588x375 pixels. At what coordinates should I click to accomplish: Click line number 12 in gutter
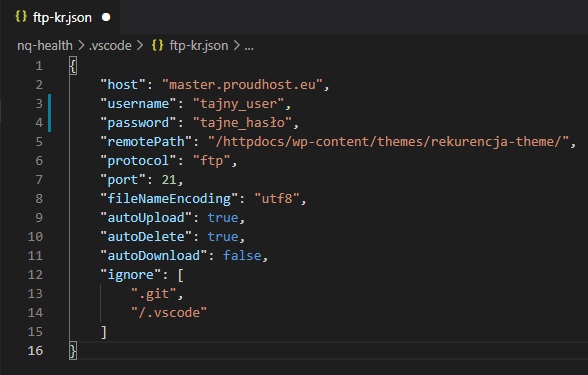pyautogui.click(x=35, y=275)
